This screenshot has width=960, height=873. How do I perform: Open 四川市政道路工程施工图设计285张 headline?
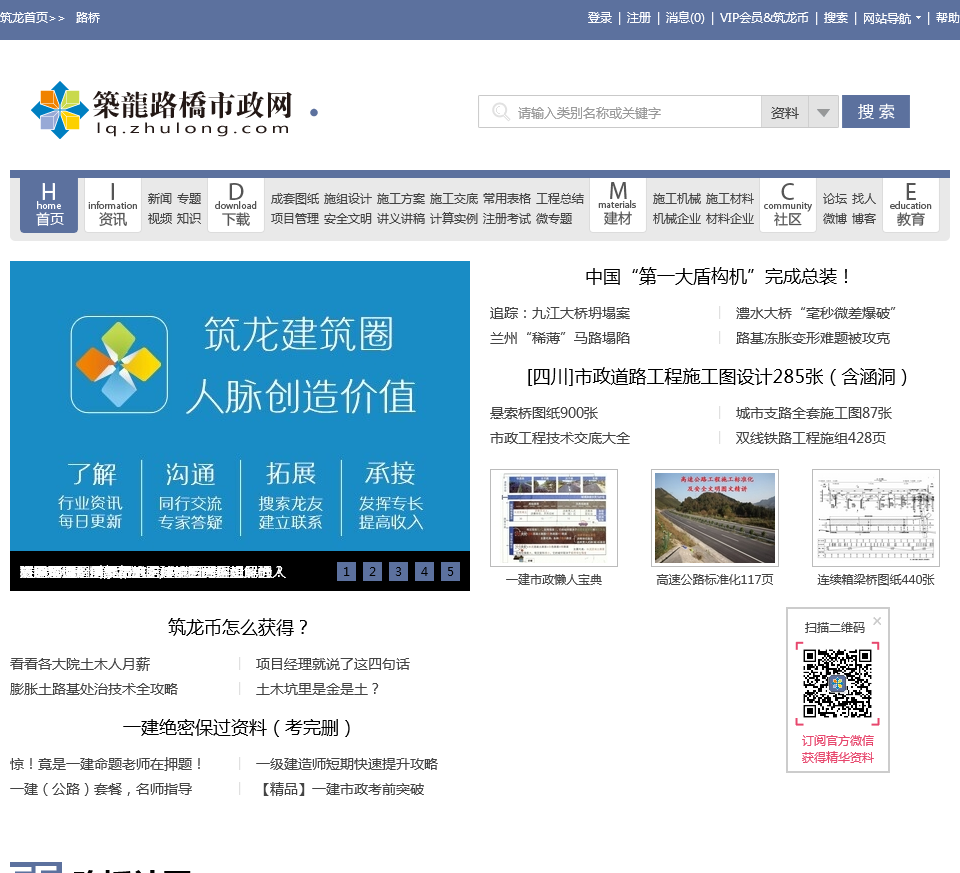[x=717, y=377]
